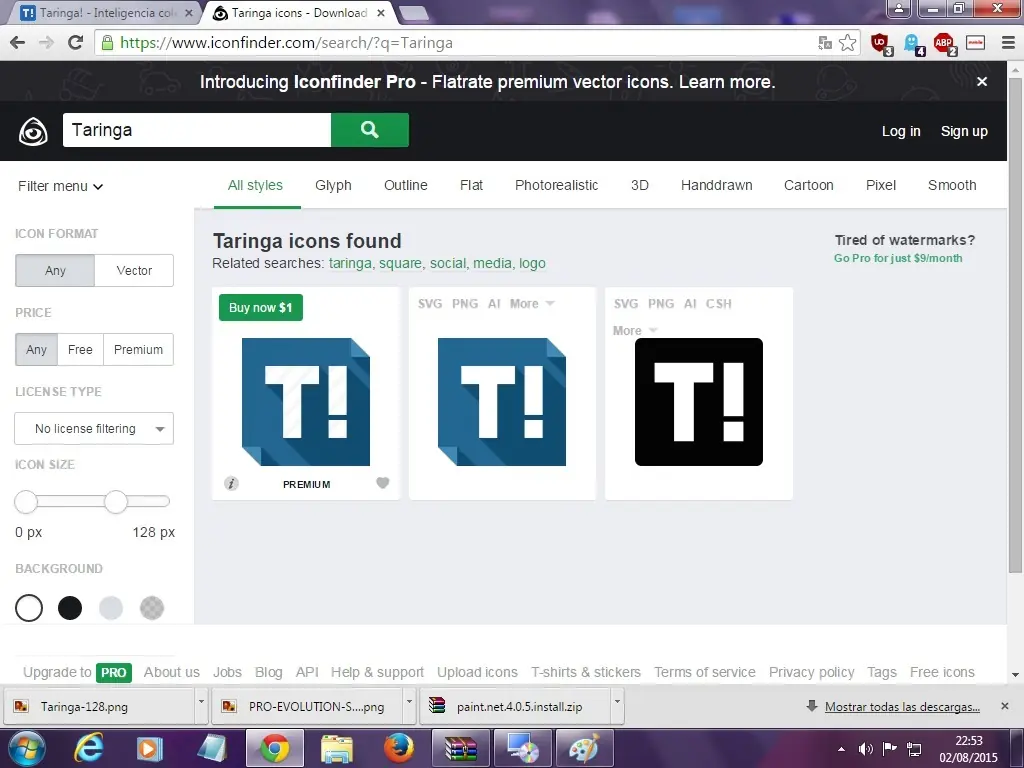1024x768 pixels.
Task: Switch to the All styles tab
Action: click(x=255, y=185)
